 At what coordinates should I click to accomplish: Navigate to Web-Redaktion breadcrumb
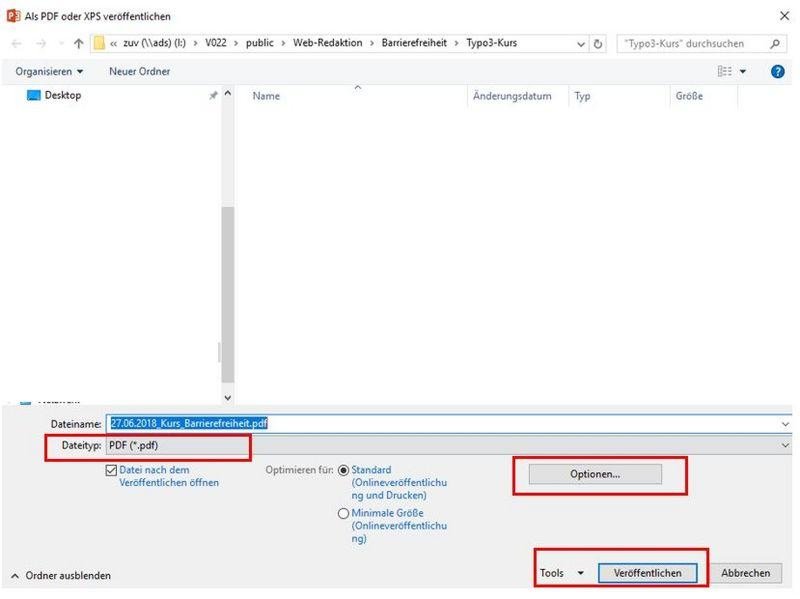point(328,43)
